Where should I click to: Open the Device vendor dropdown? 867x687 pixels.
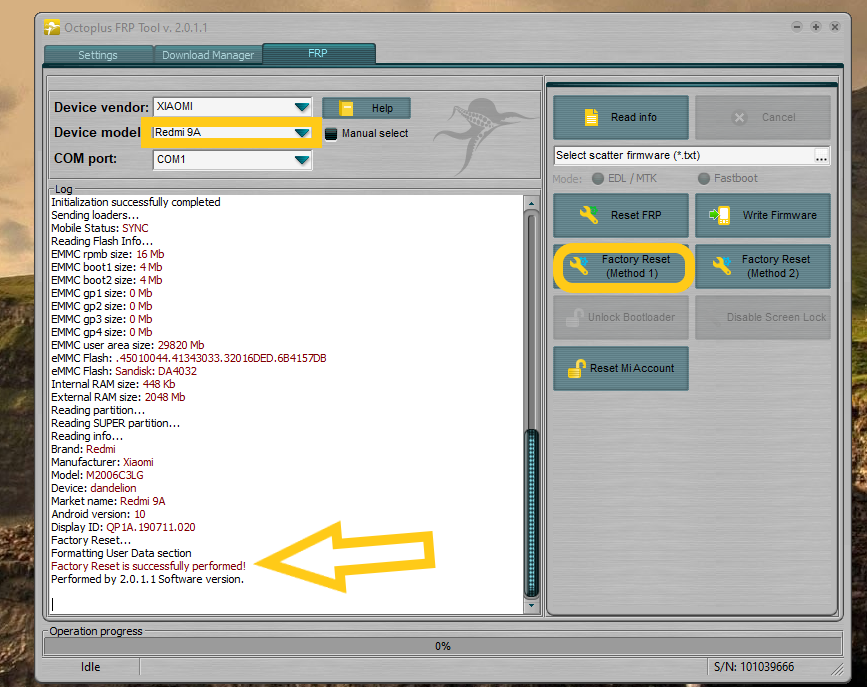[302, 107]
